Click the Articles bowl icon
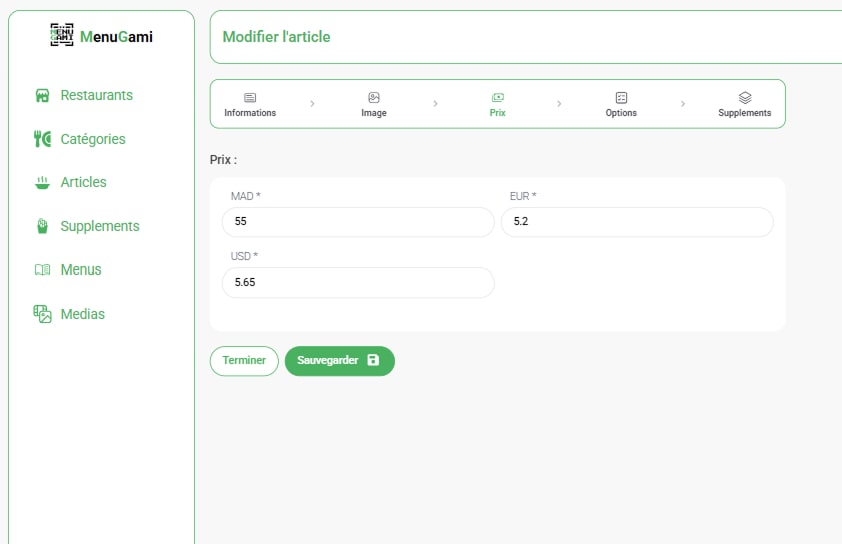Viewport: 842px width, 544px height. click(x=42, y=183)
